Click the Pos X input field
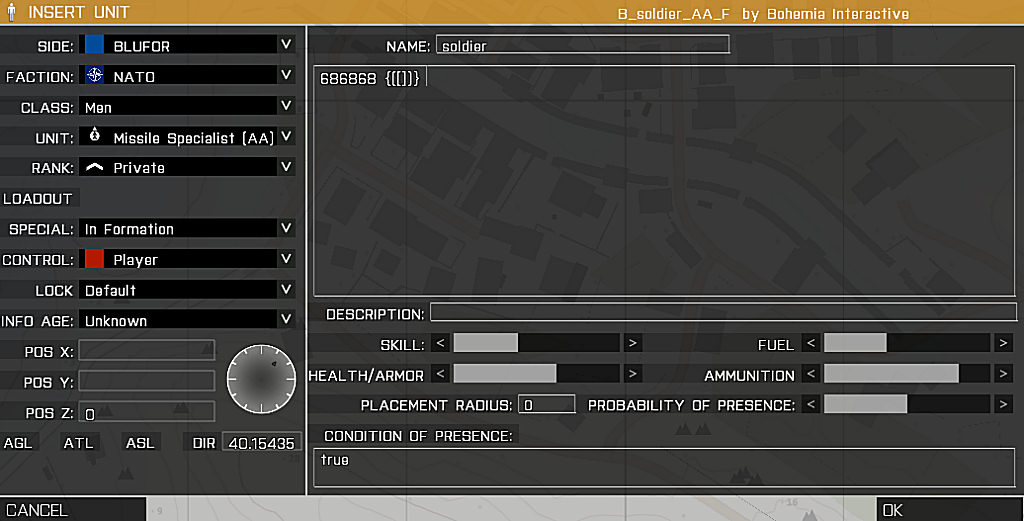Screen dimensions: 1024x521 point(147,350)
